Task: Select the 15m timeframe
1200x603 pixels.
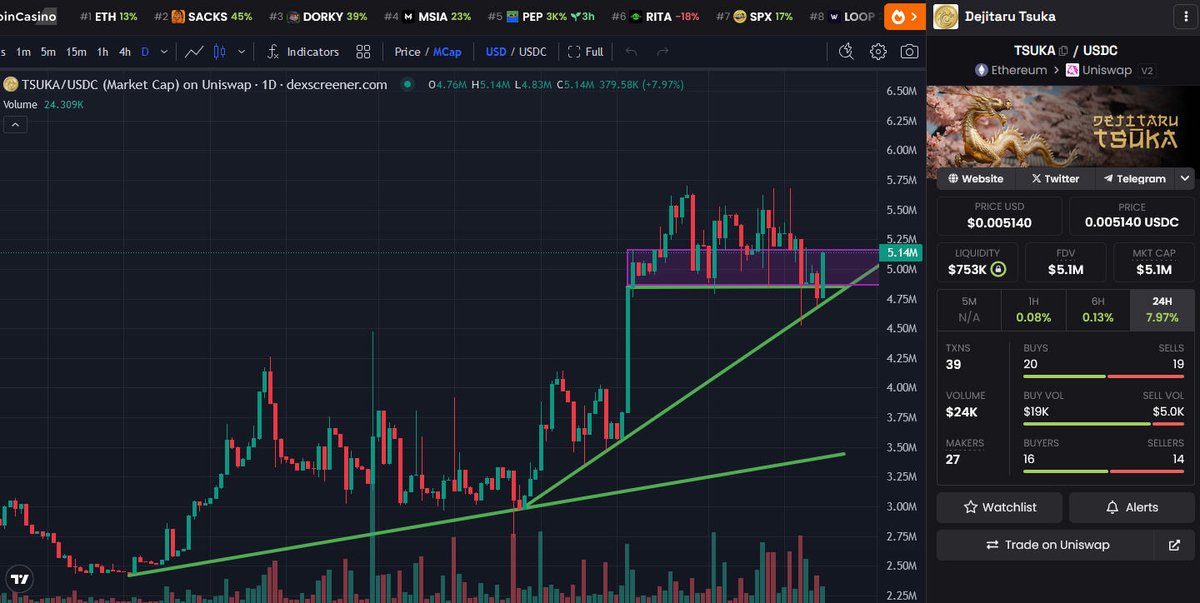Action: [x=76, y=51]
